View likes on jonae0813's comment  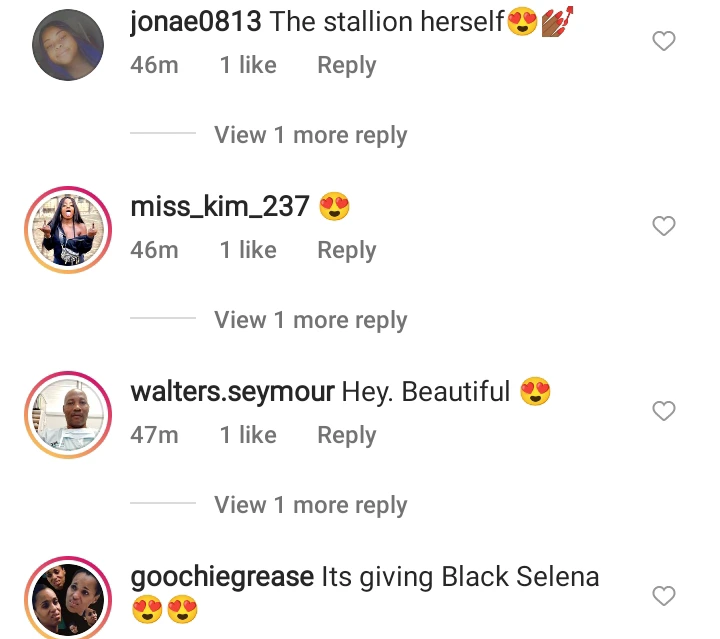tap(248, 65)
